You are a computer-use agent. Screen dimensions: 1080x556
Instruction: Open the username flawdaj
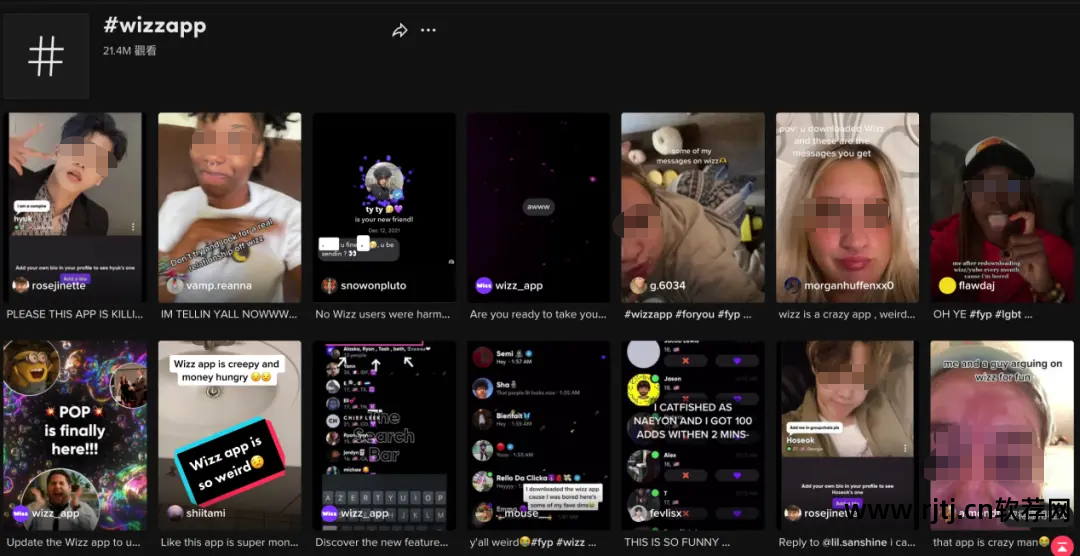978,285
